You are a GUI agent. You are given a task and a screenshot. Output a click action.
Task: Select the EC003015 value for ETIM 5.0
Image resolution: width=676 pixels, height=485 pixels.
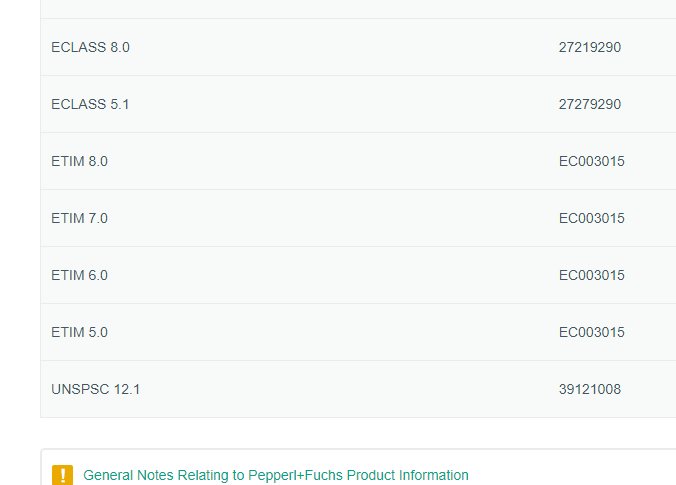click(592, 332)
